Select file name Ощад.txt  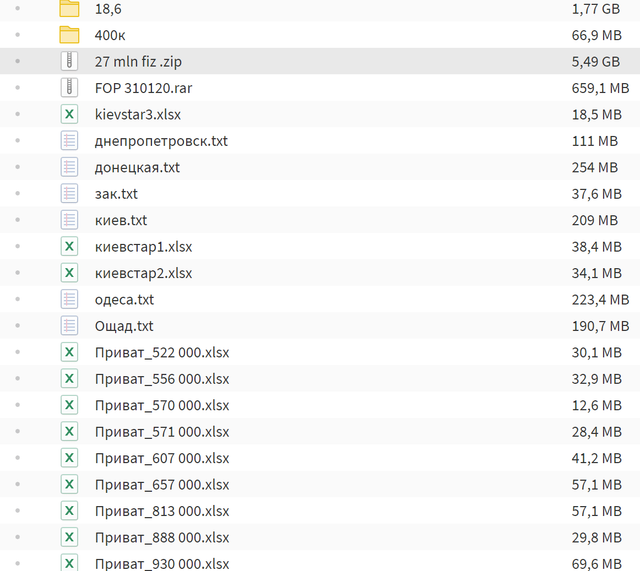(124, 326)
